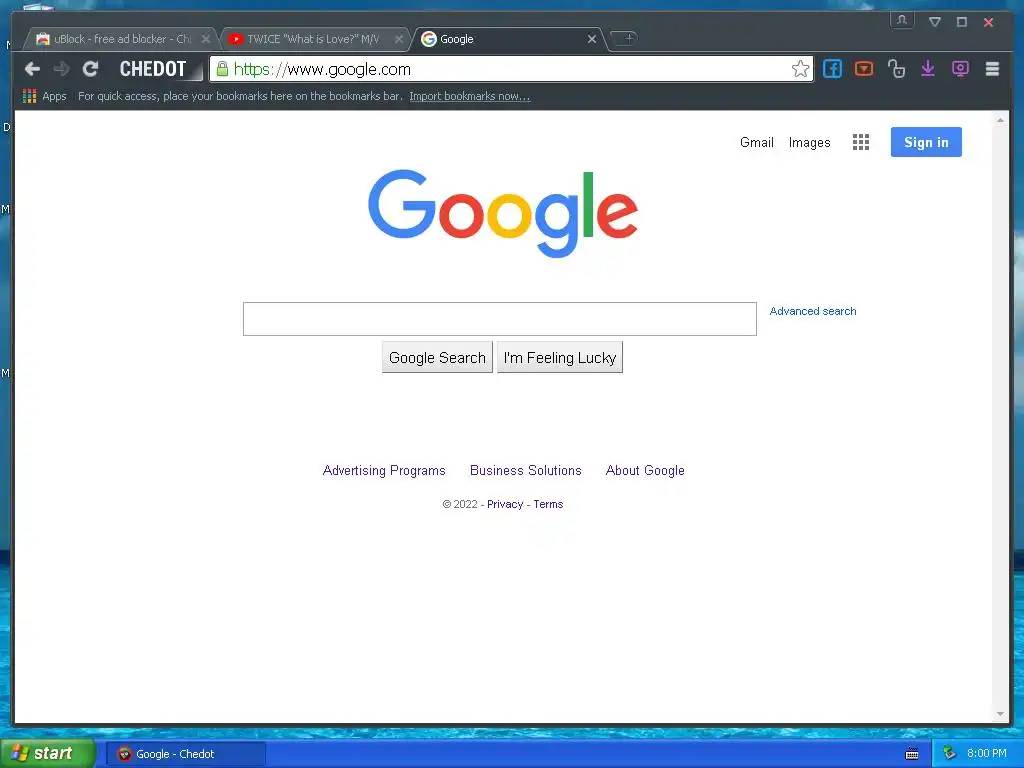This screenshot has height=768, width=1024.
Task: Open downloads via the purple arrow icon
Action: pos(928,69)
